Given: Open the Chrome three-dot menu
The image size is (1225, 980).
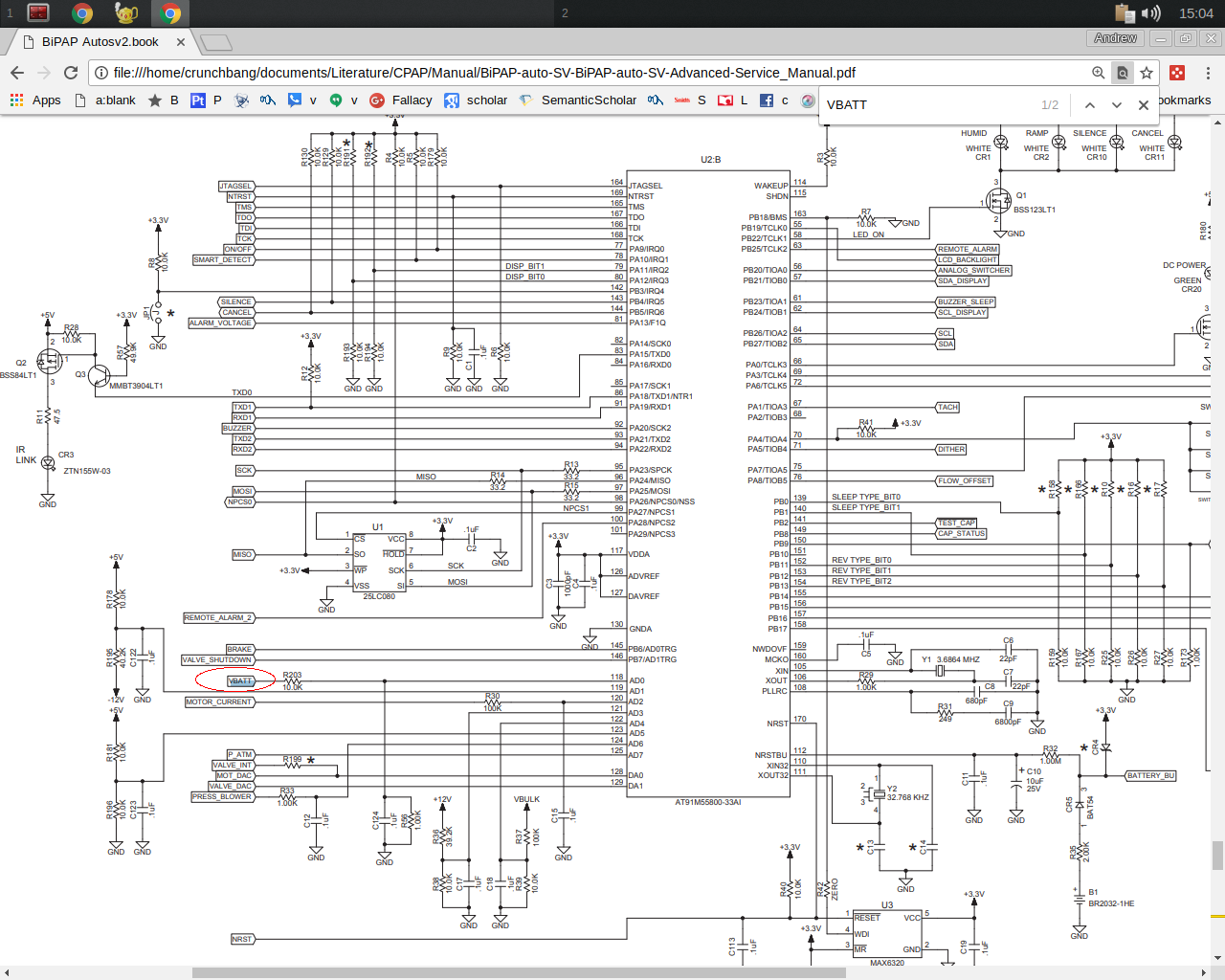Looking at the screenshot, I should [x=1208, y=73].
